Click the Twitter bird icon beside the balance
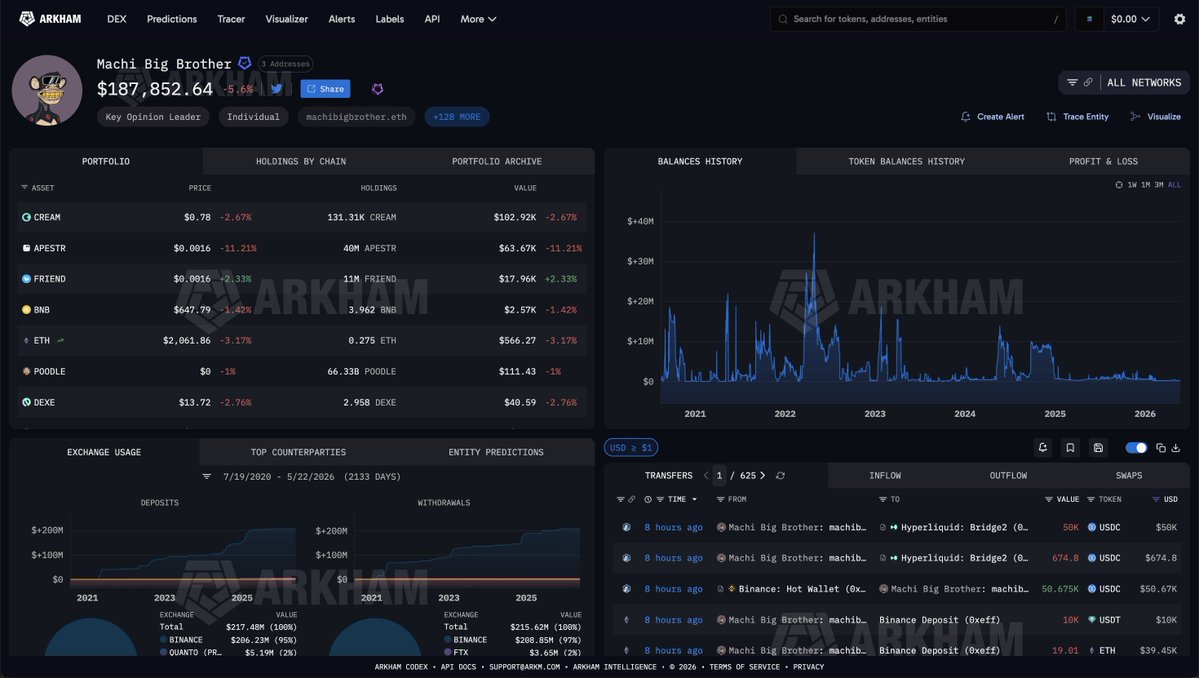 pos(277,89)
